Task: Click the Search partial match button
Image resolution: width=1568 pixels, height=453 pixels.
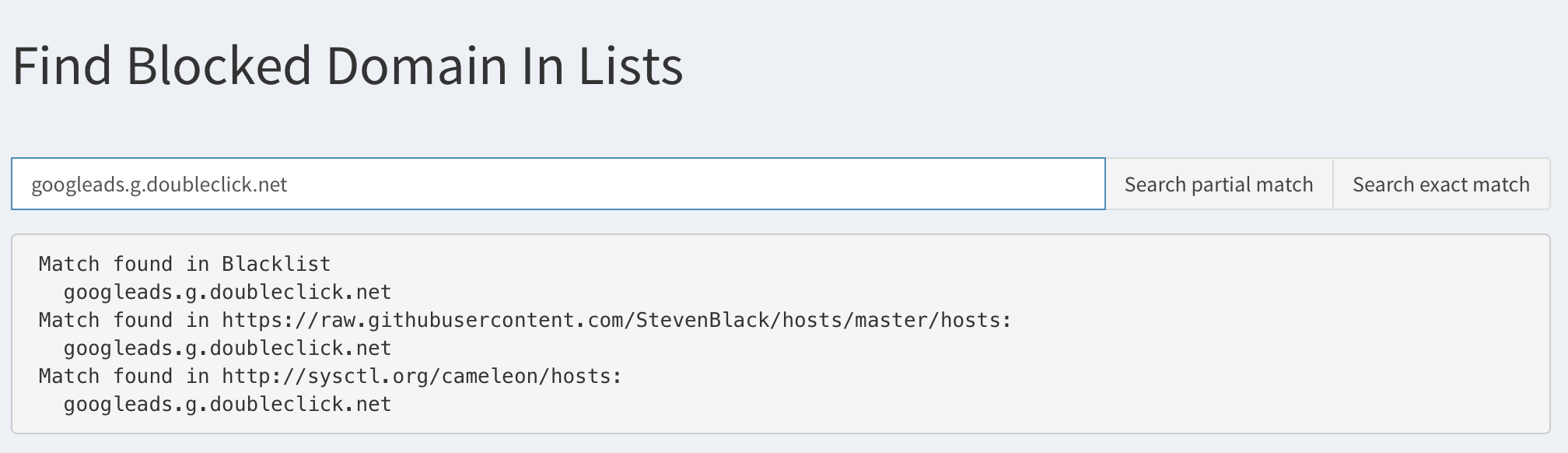Action: tap(1217, 184)
